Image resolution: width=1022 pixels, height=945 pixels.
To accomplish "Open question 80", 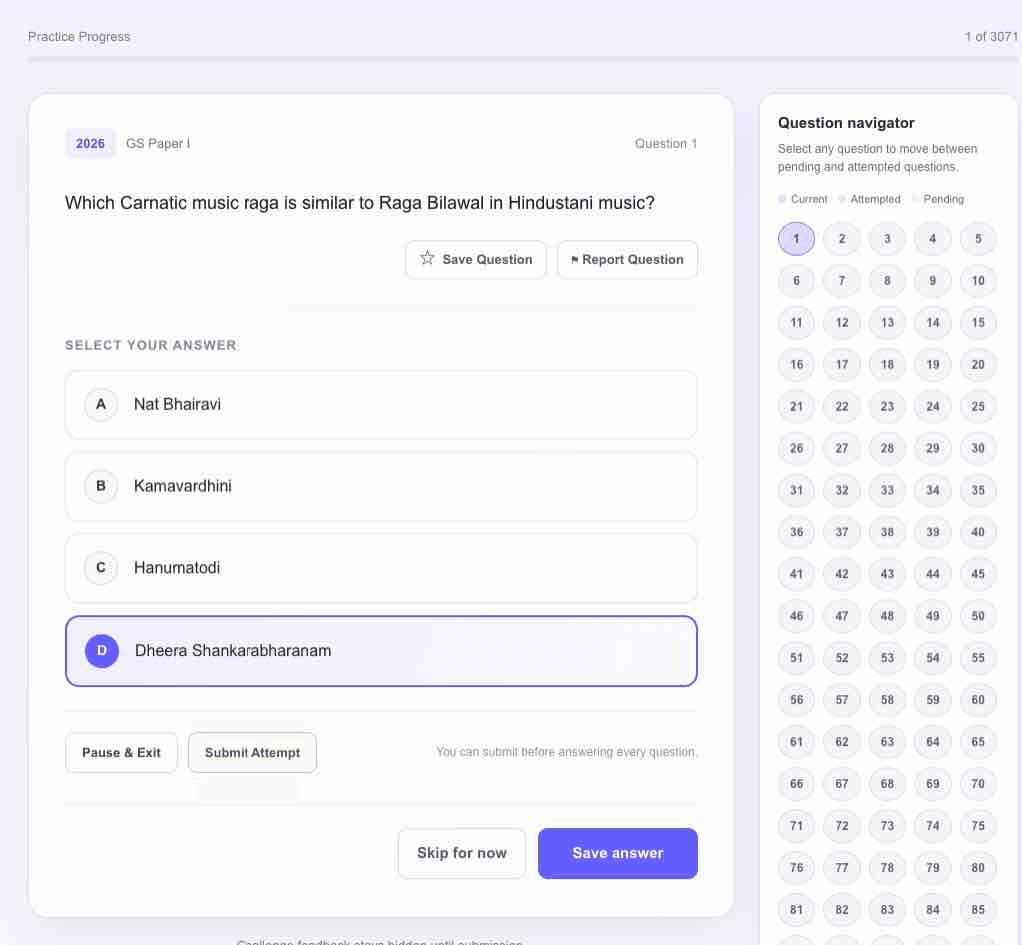I will point(978,867).
